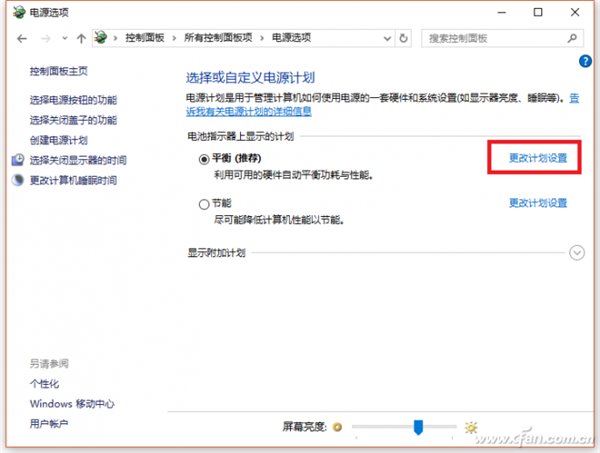Open Windows 移动中心 link
Viewport: 600px width, 453px height.
[72, 404]
